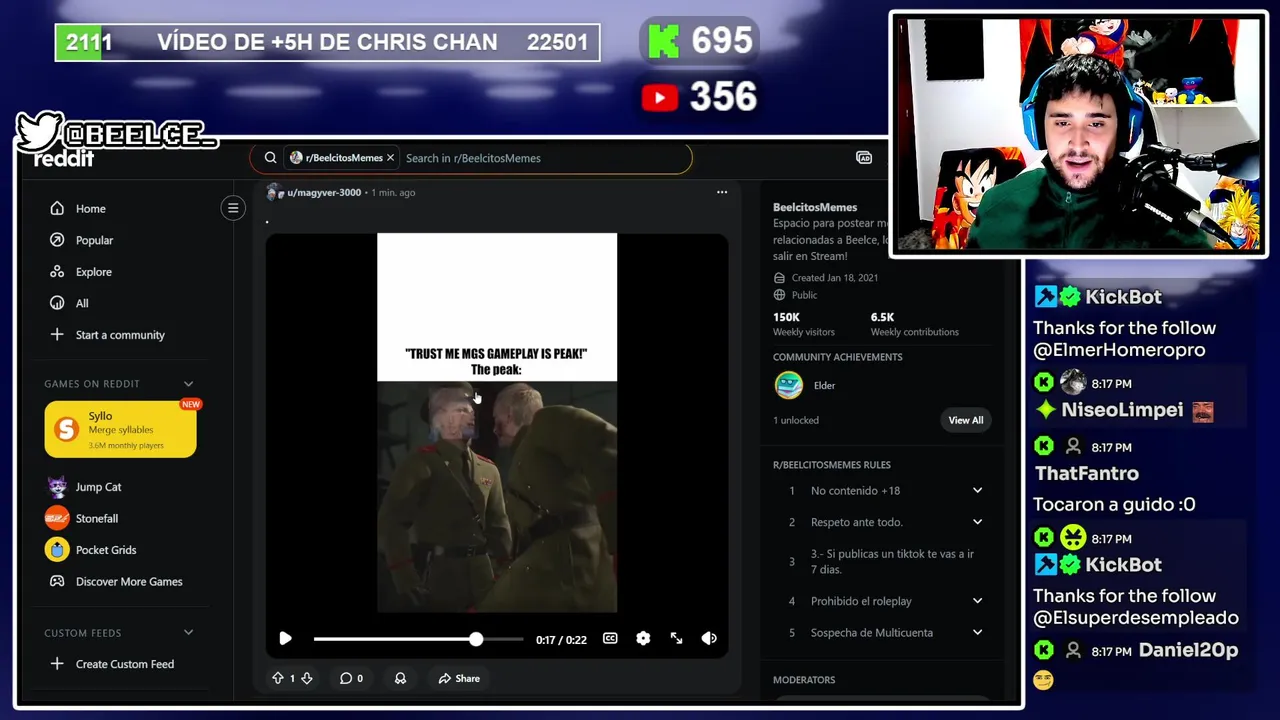Click View All achievements
The height and width of the screenshot is (720, 1280).
pos(966,420)
